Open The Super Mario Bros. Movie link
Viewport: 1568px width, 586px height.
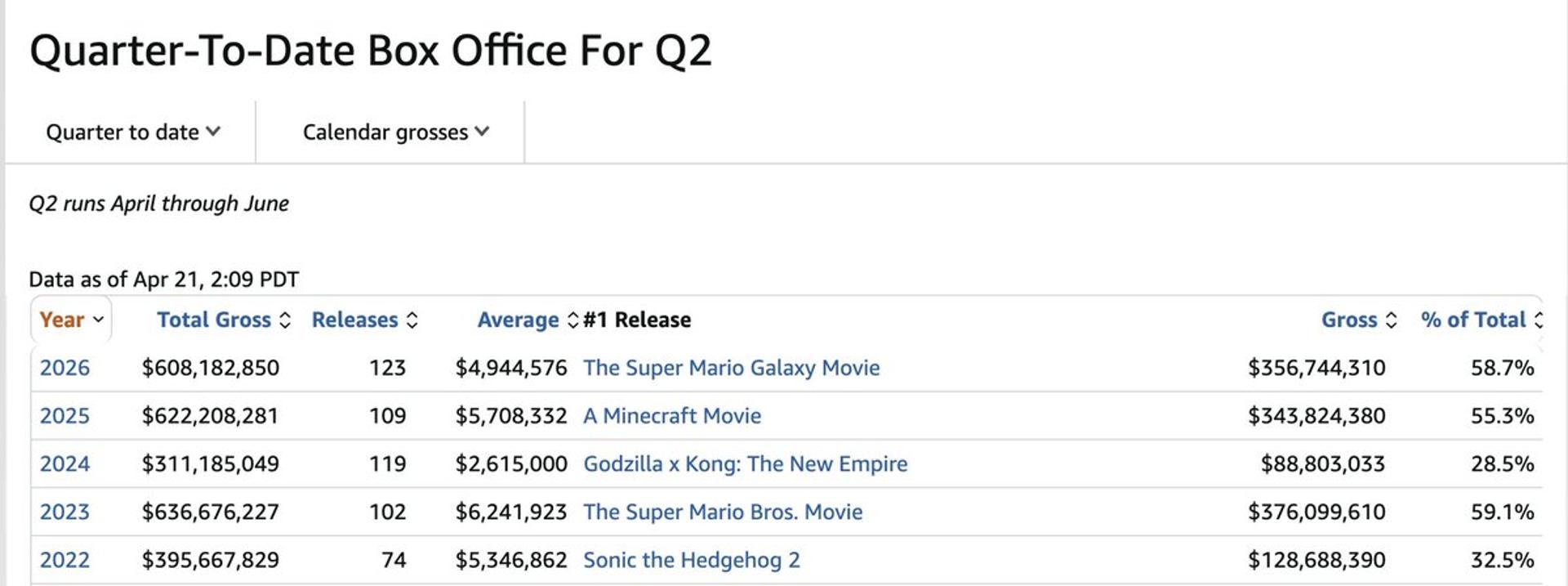722,512
